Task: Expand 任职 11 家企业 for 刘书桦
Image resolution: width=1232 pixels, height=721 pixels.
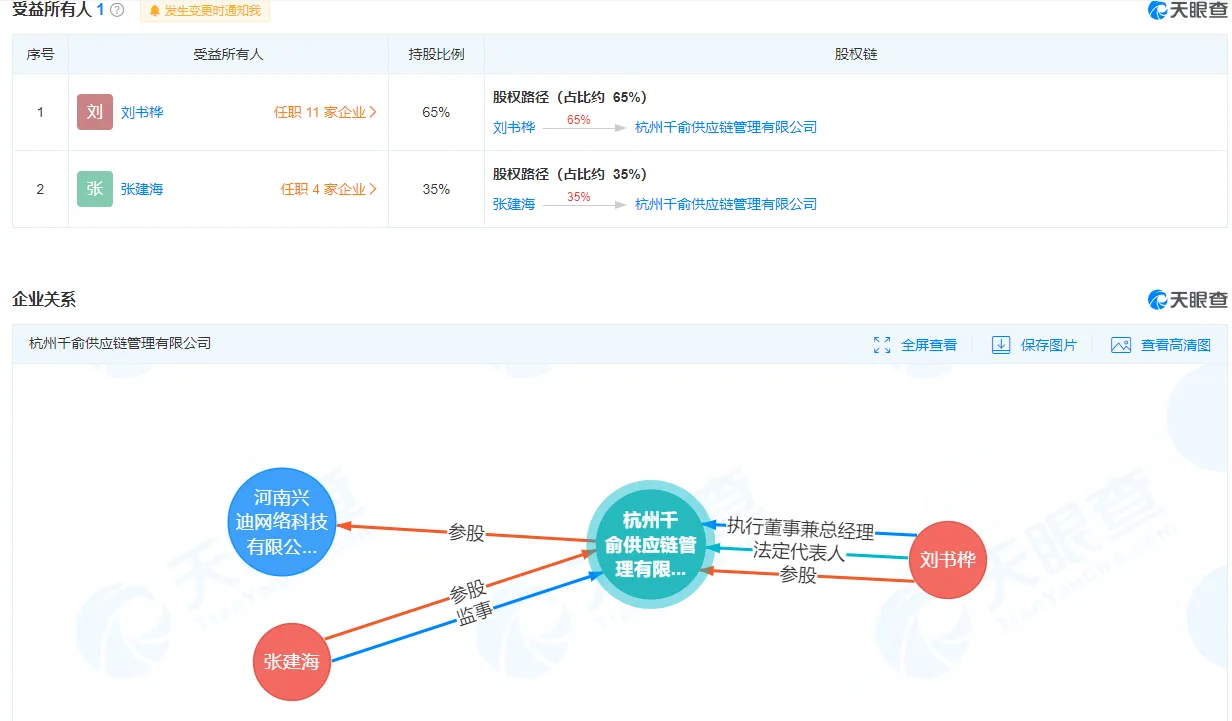Action: click(326, 112)
